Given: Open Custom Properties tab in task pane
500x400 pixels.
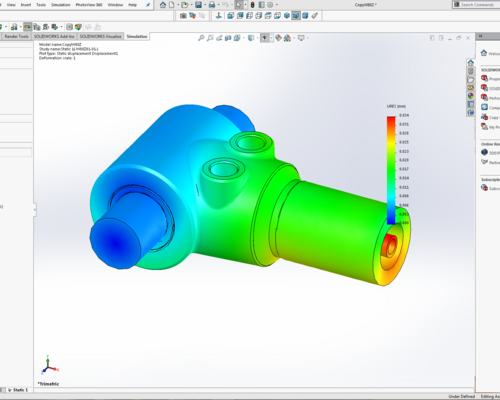Looking at the screenshot, I should [x=471, y=104].
